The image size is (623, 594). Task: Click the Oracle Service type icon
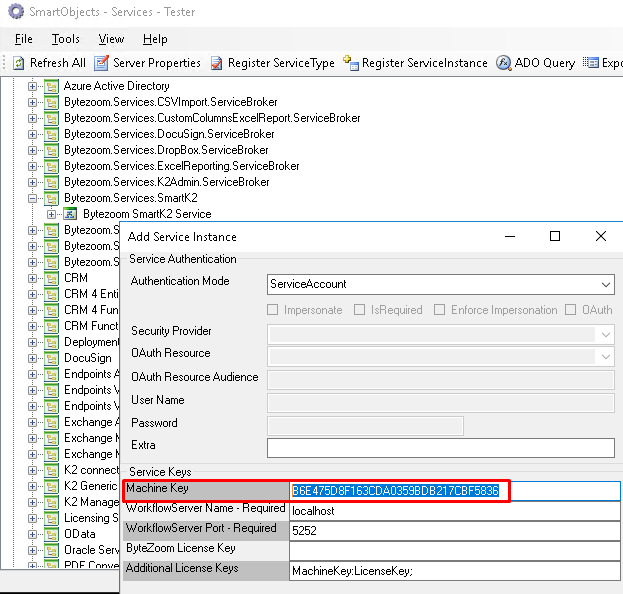tap(51, 550)
